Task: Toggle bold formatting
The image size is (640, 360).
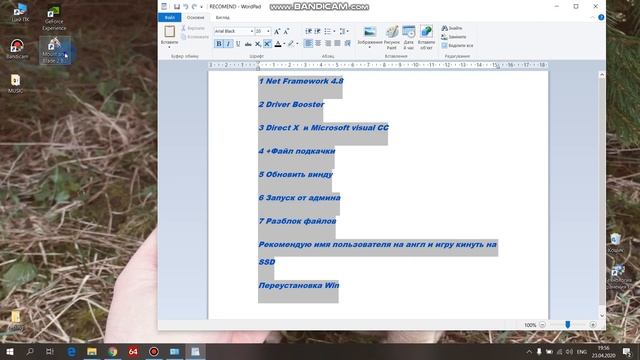Action: pos(219,44)
